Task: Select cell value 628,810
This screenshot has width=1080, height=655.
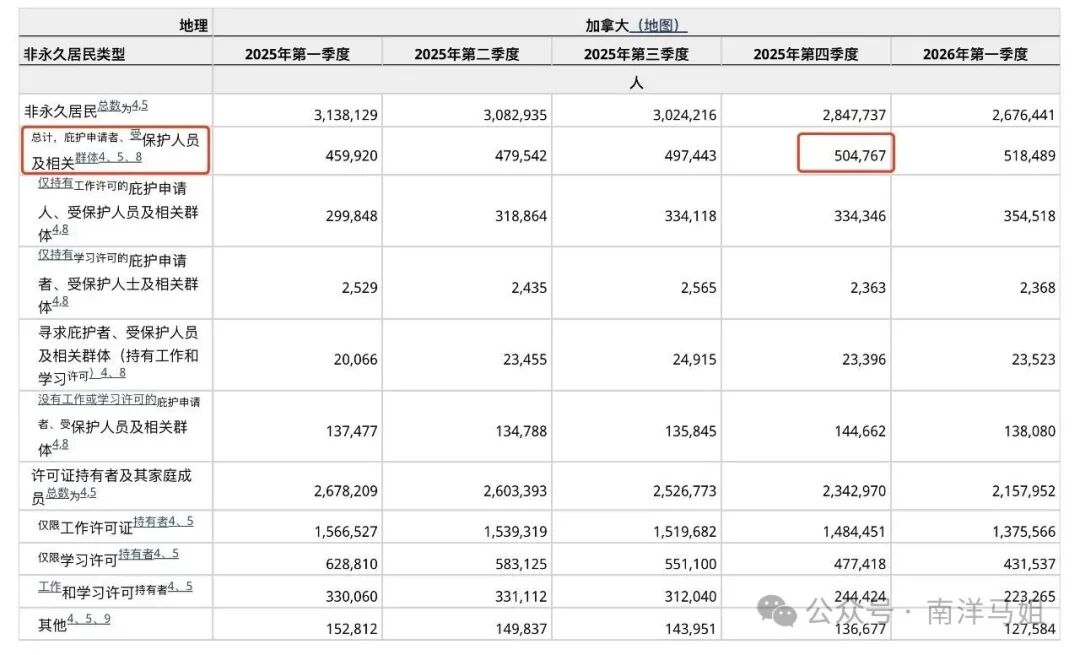Action: click(x=351, y=564)
